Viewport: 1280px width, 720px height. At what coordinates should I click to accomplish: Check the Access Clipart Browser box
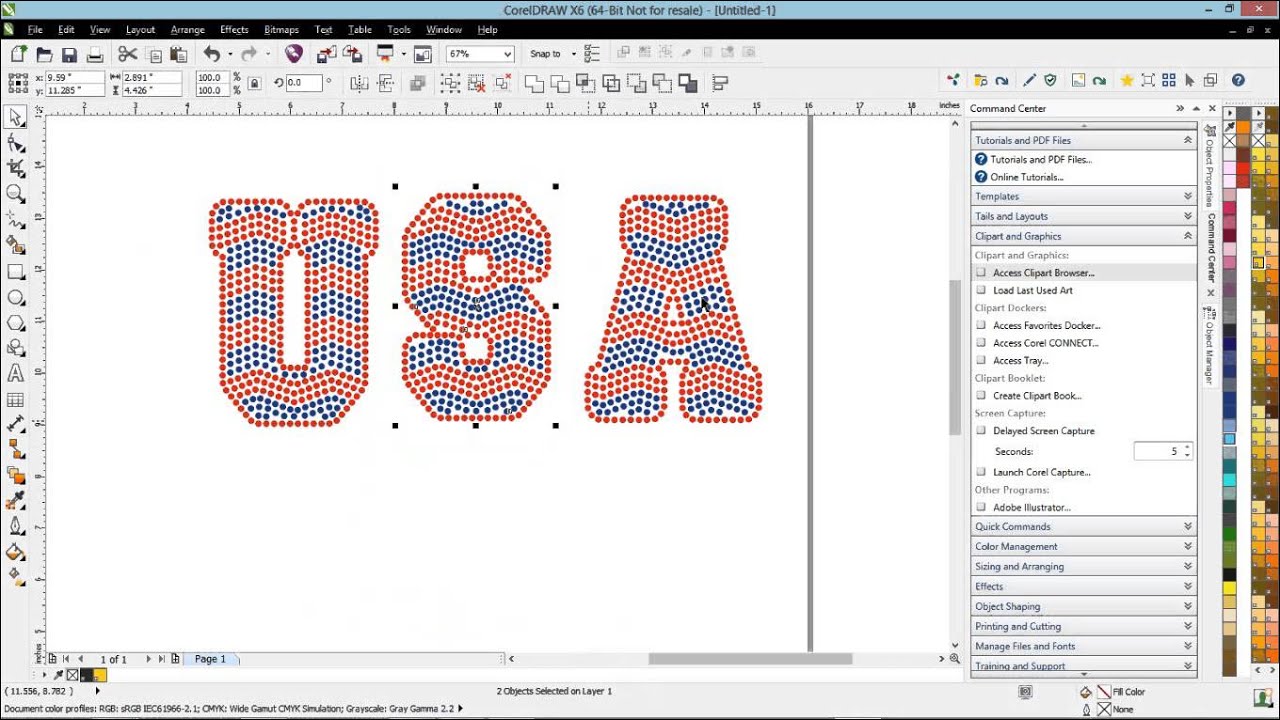tap(981, 272)
